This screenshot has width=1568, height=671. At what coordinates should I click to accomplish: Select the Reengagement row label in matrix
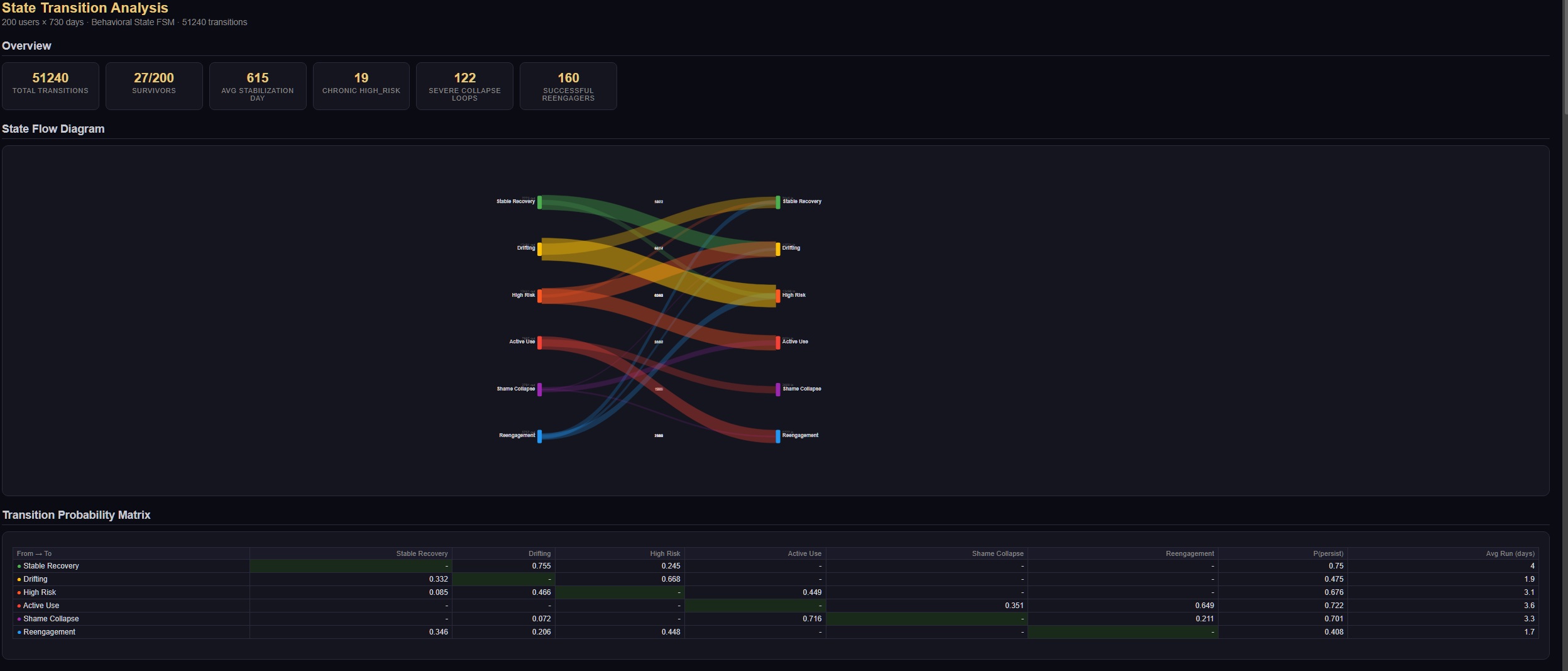coord(131,632)
